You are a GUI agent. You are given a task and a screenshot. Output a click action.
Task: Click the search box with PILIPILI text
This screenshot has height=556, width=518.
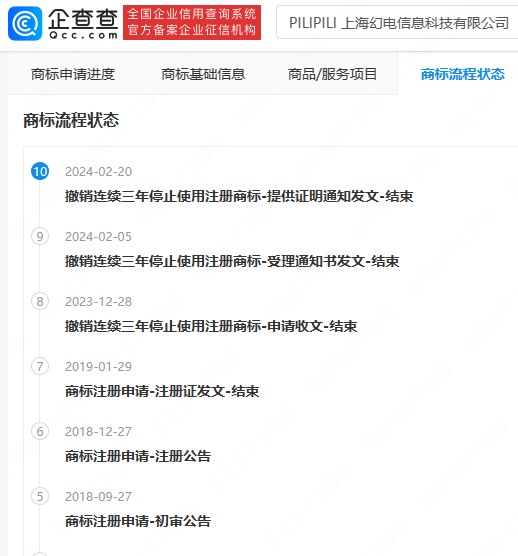pos(397,23)
